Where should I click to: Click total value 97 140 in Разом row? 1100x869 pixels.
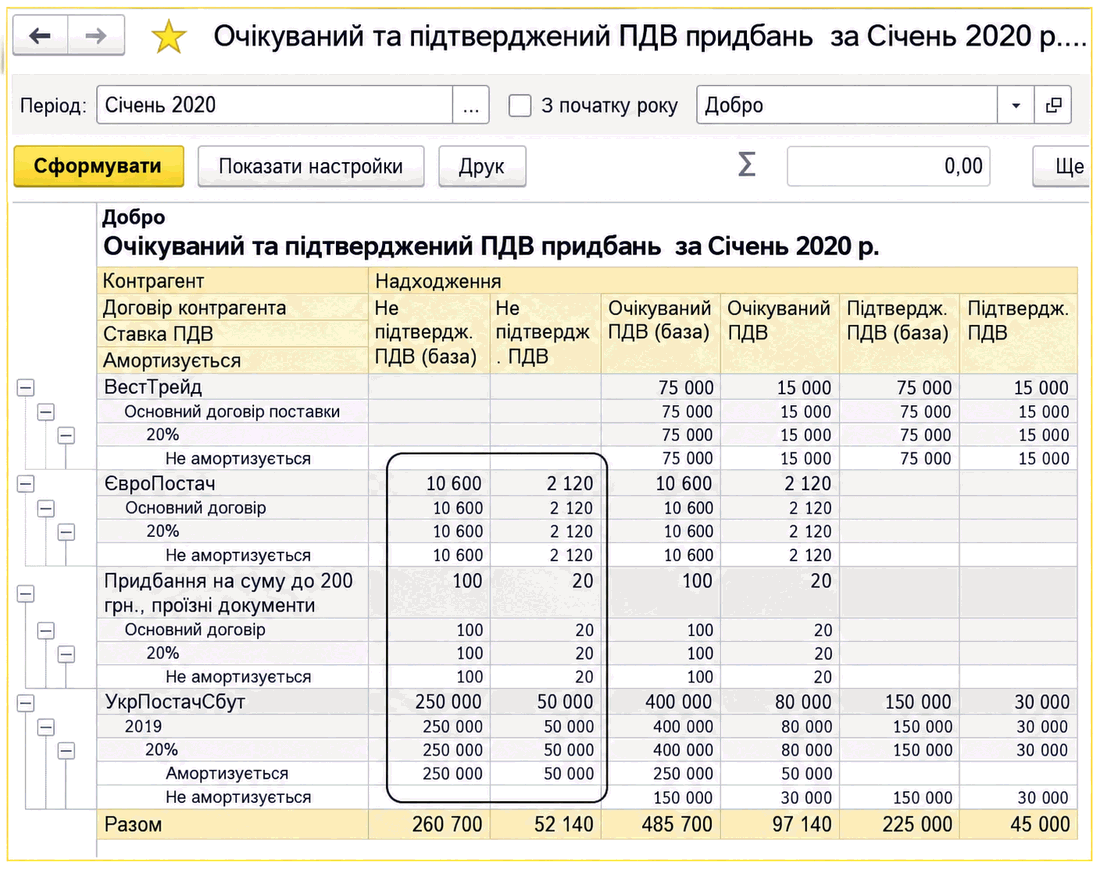(802, 824)
